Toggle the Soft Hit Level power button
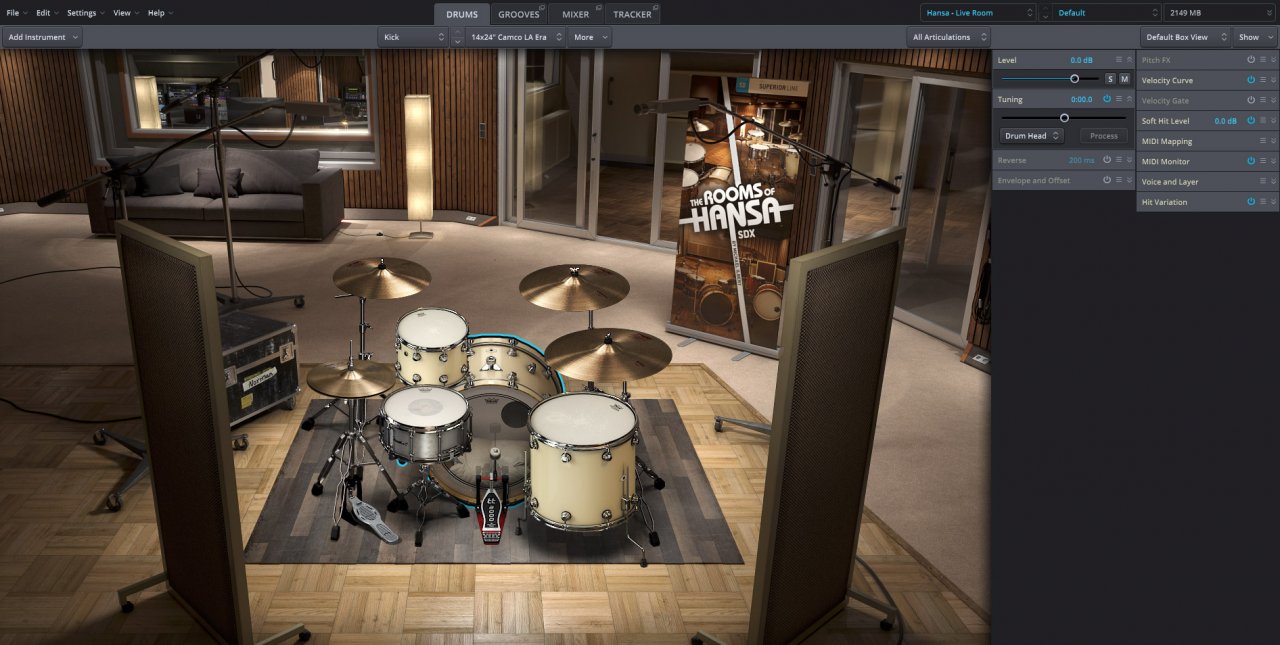 point(1251,121)
